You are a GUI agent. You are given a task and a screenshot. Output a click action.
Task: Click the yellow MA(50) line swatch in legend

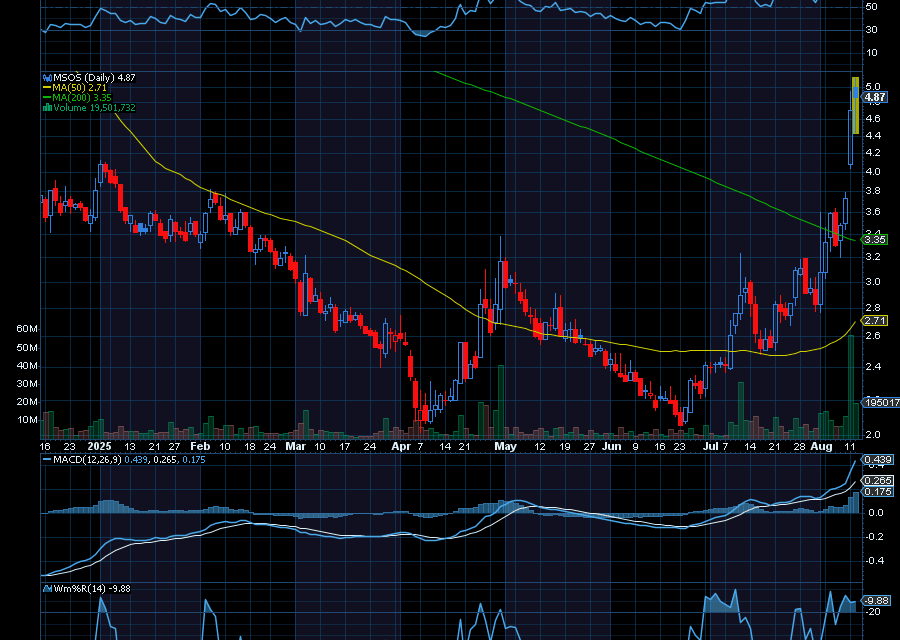point(47,88)
